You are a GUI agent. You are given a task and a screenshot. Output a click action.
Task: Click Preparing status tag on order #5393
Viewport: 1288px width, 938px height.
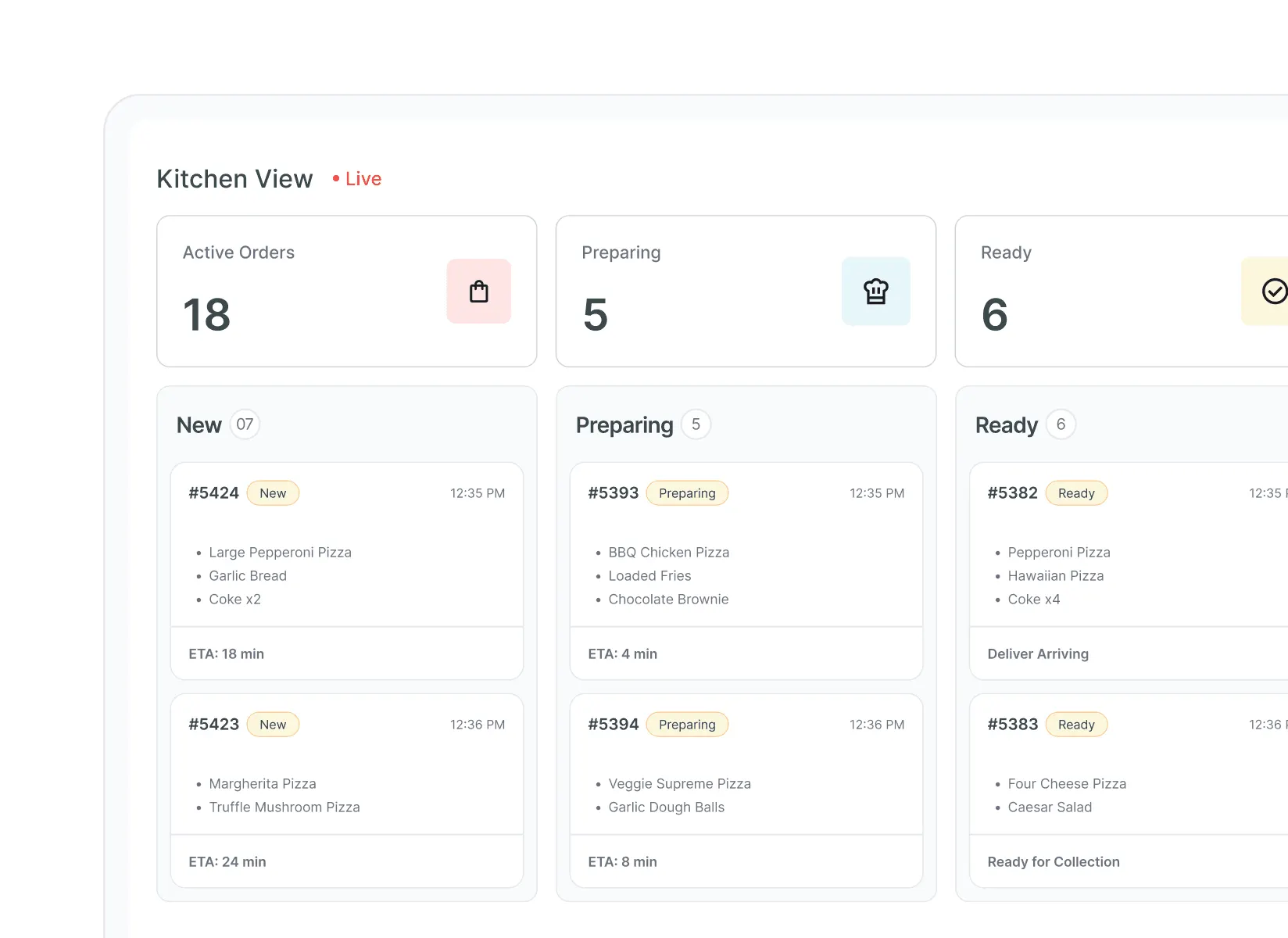687,493
